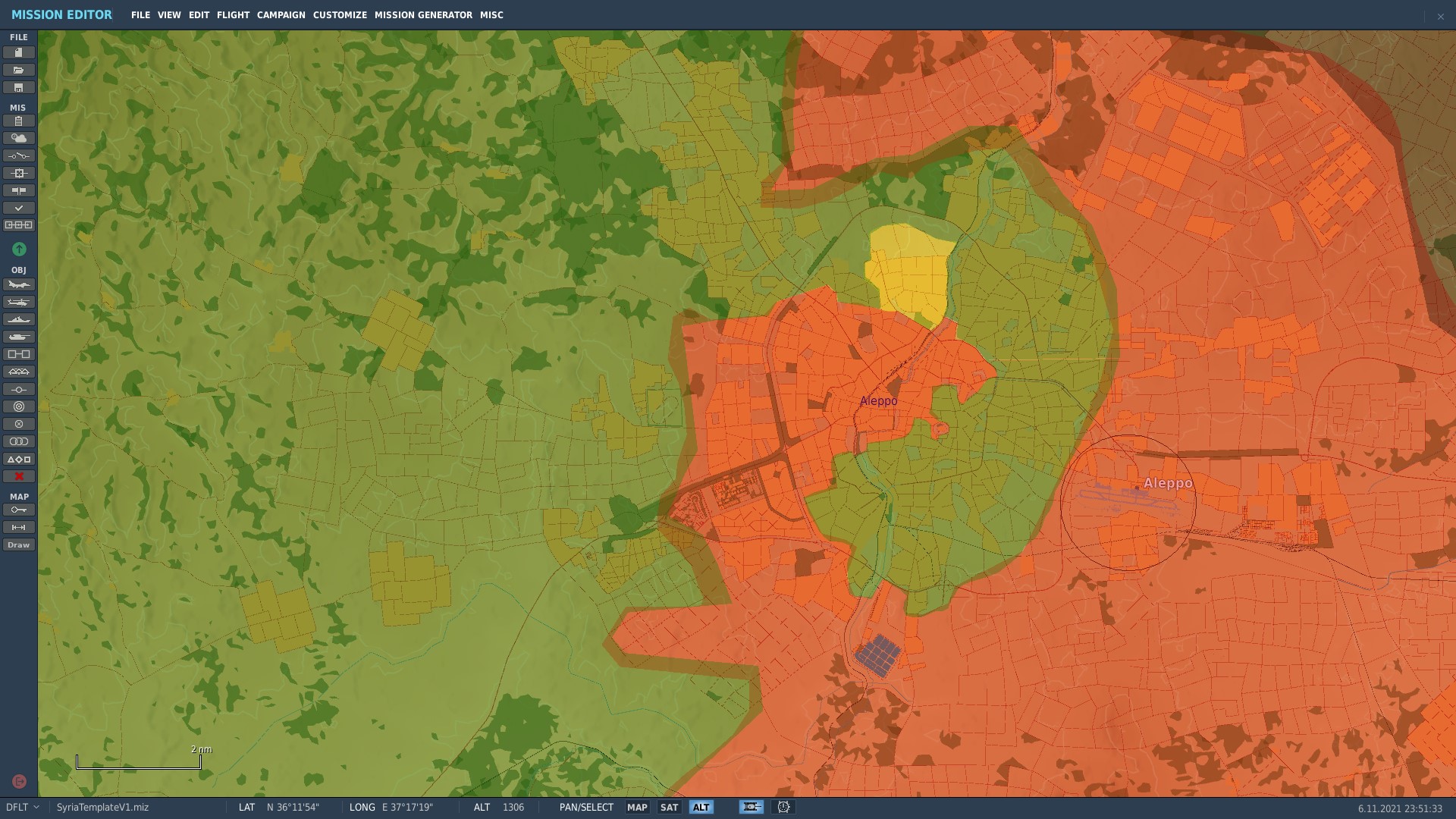Switch map view mode to SAT
Image resolution: width=1456 pixels, height=819 pixels.
pos(669,807)
